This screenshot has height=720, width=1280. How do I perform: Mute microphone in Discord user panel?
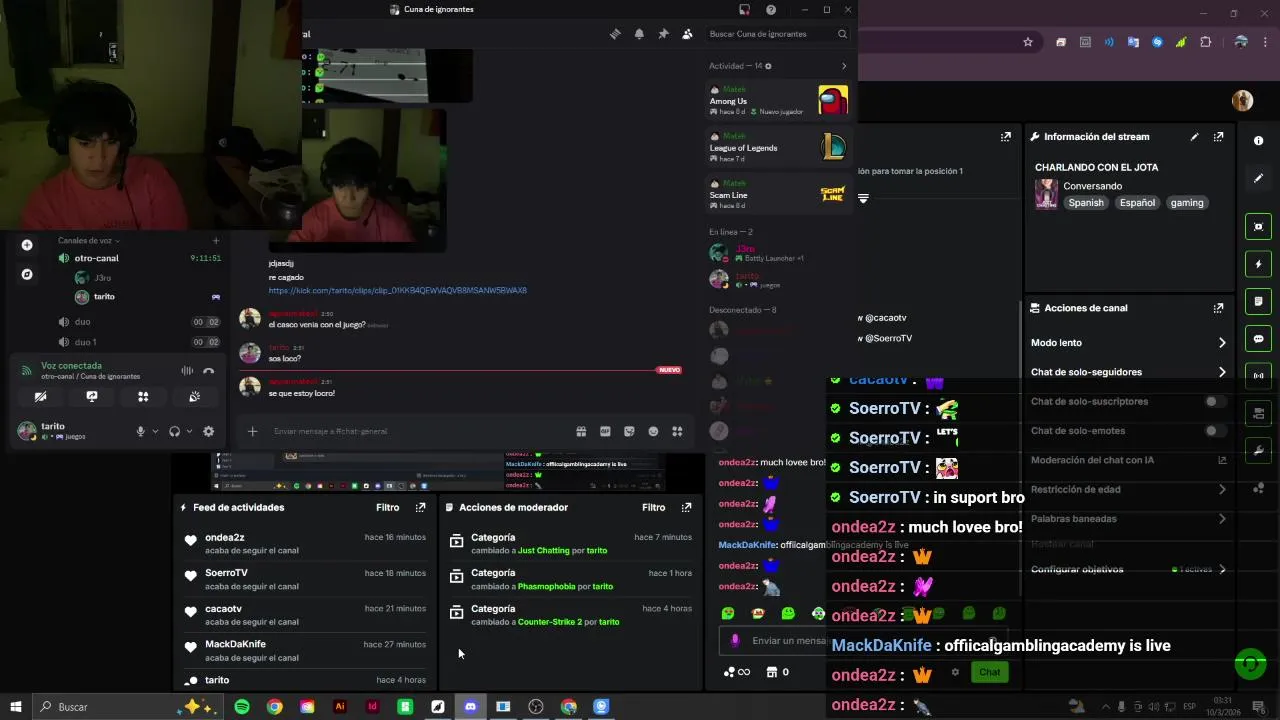(x=141, y=431)
